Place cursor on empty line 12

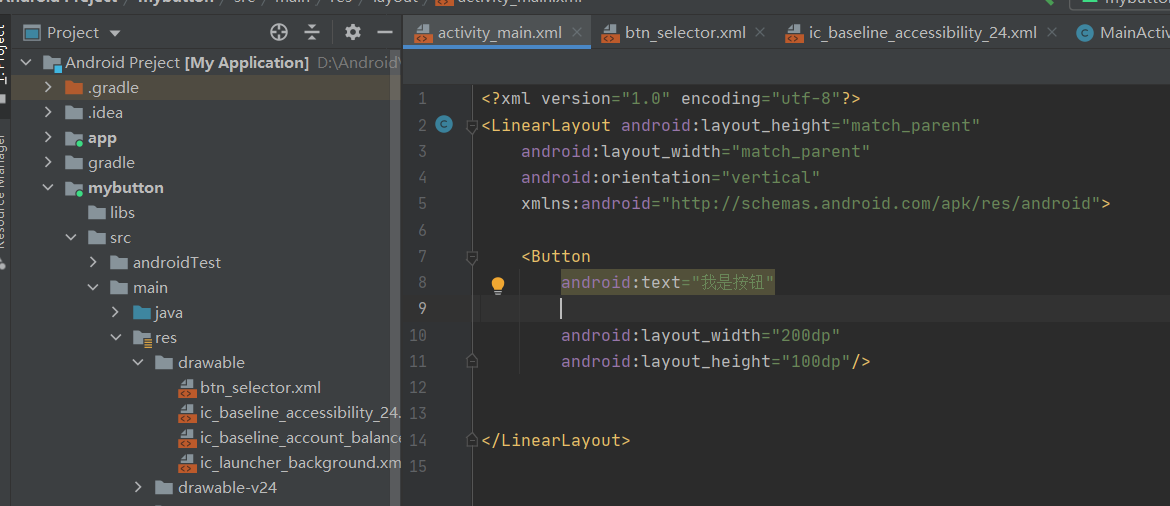click(821, 387)
